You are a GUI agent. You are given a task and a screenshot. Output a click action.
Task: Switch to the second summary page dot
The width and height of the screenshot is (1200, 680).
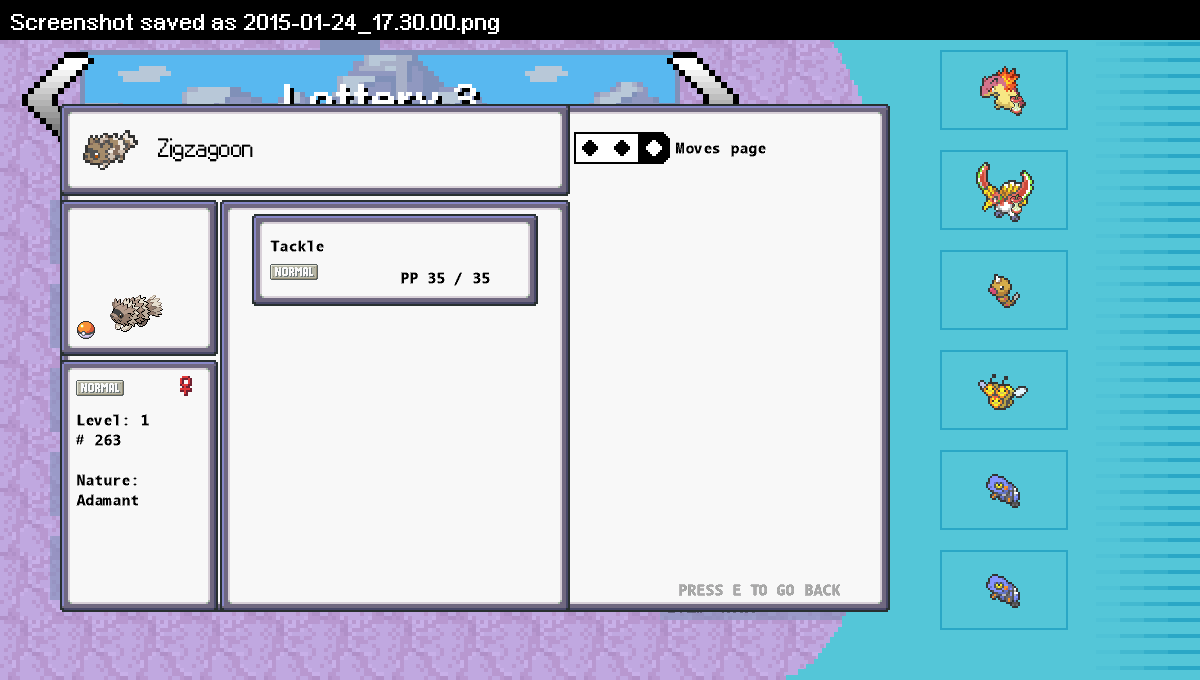[x=622, y=148]
